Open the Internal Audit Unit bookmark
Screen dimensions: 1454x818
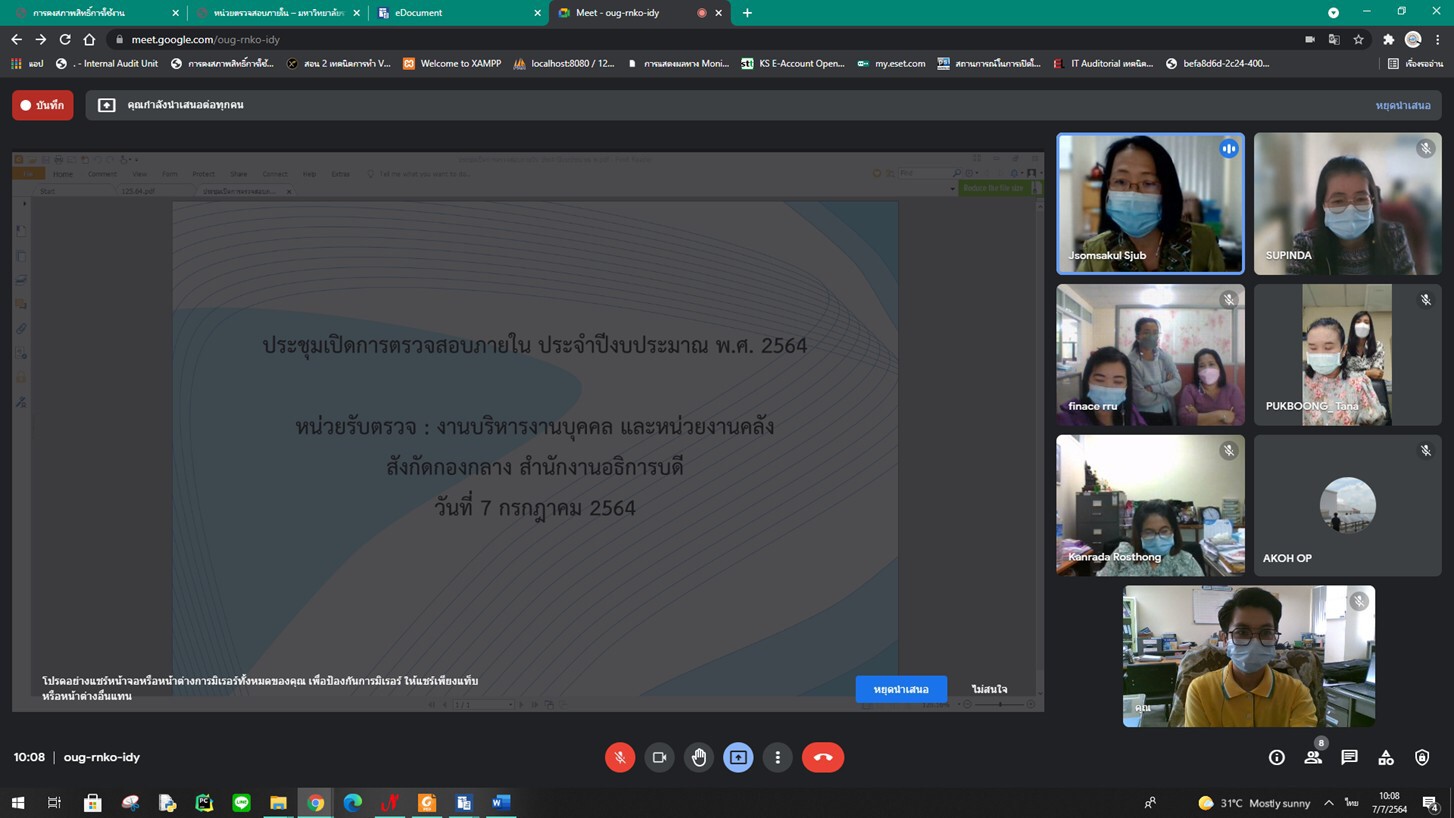point(107,63)
